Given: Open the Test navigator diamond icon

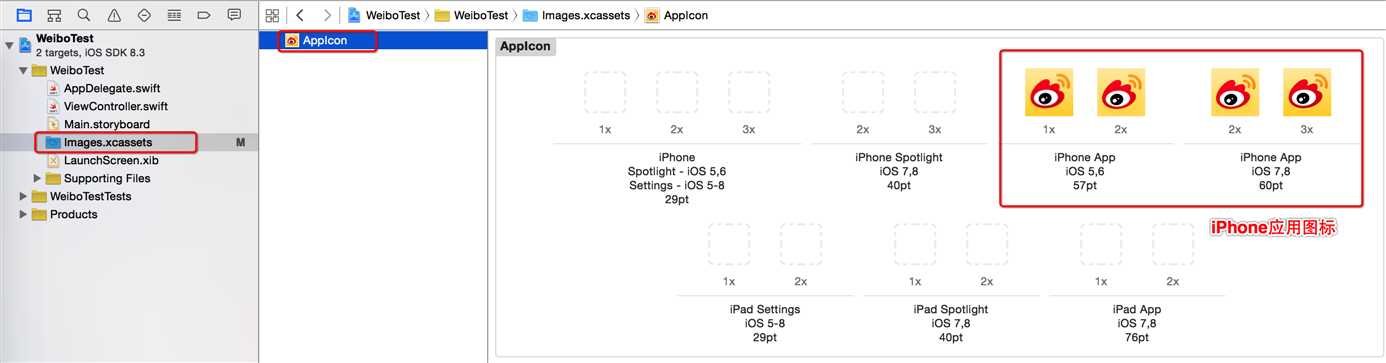Looking at the screenshot, I should (x=144, y=15).
